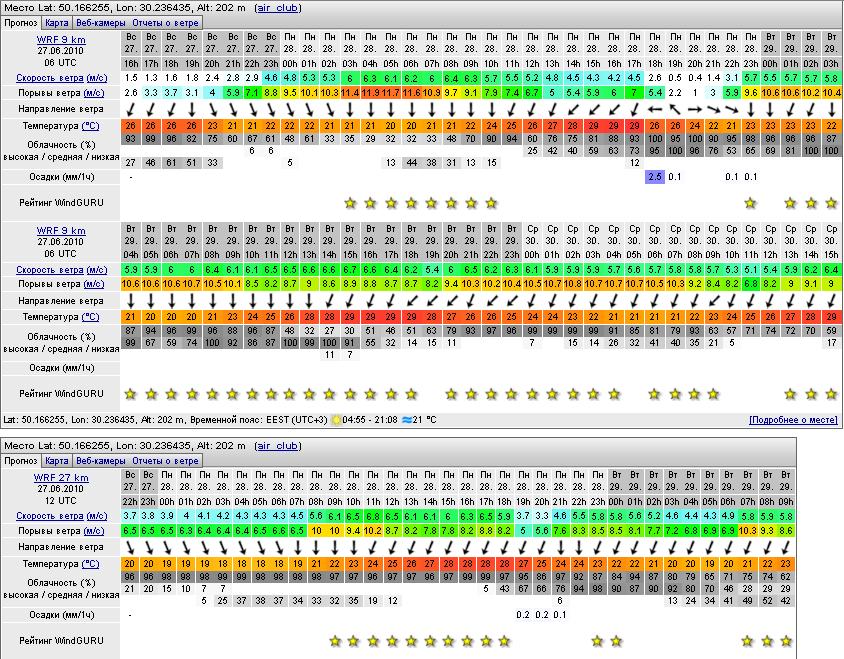Click the left-pointing wind direction arrow
Image resolution: width=844 pixels, height=659 pixels.
point(655,109)
